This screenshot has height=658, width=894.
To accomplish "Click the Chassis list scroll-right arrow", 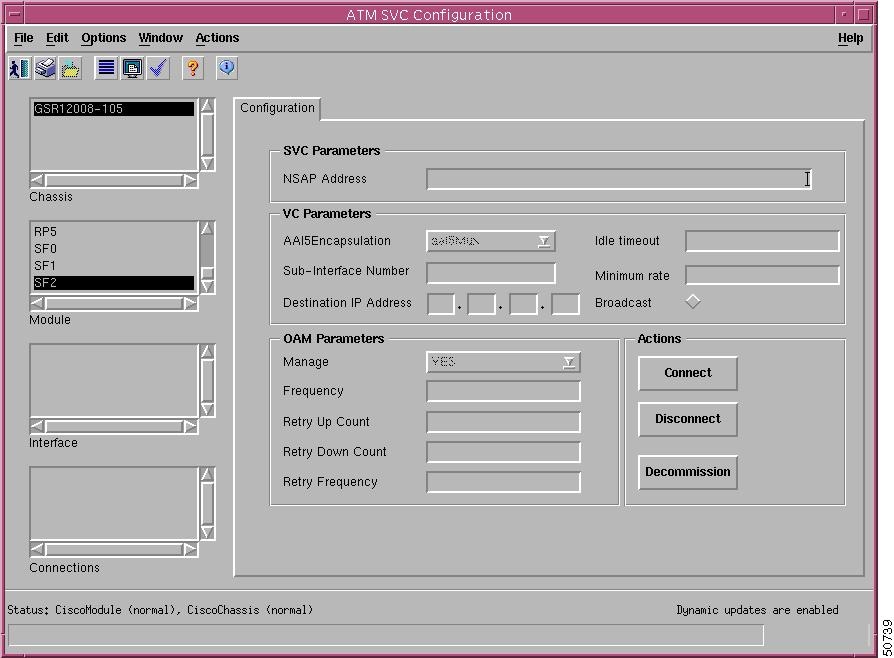I will [190, 180].
